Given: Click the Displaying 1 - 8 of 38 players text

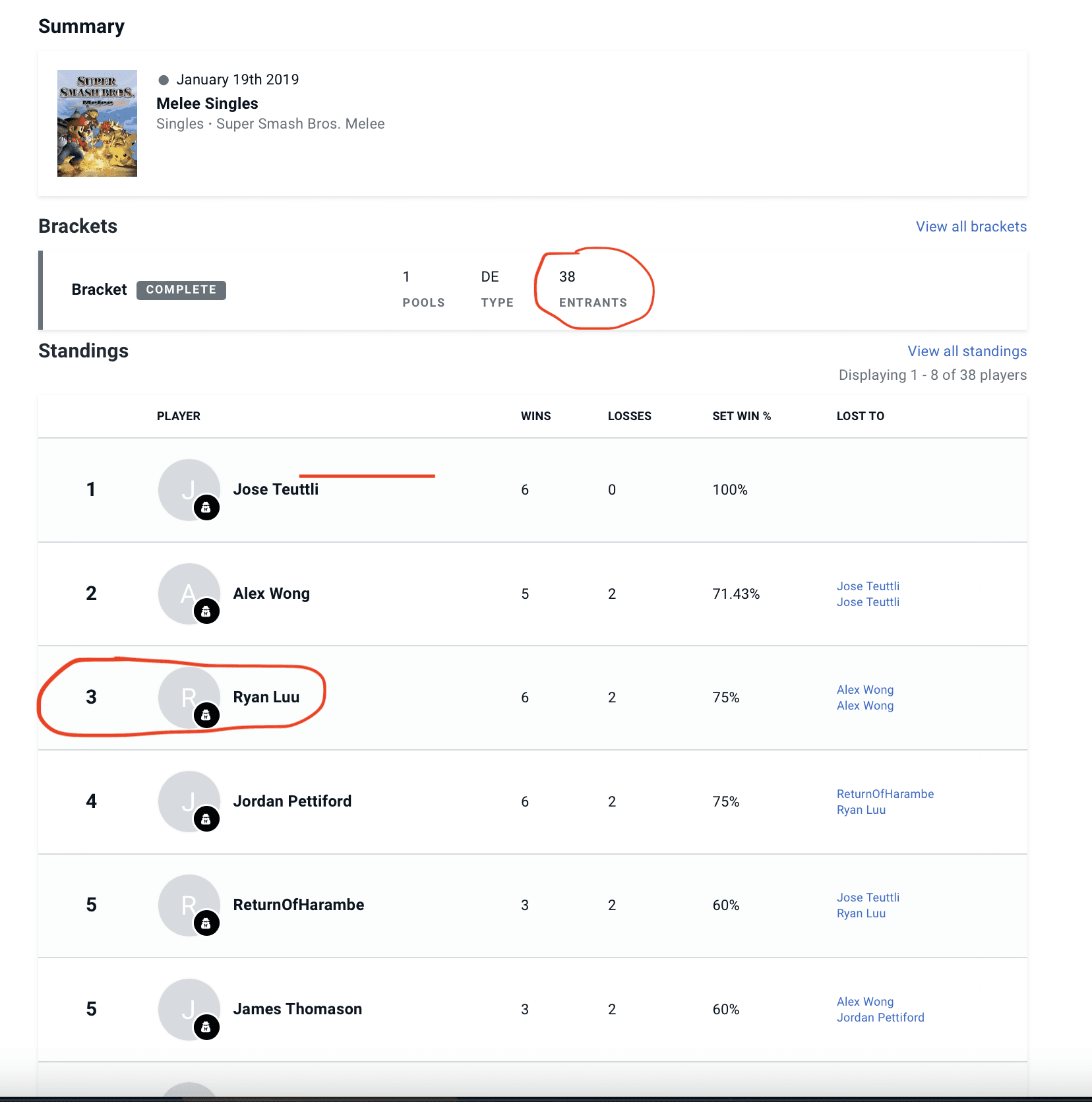Looking at the screenshot, I should 932,375.
